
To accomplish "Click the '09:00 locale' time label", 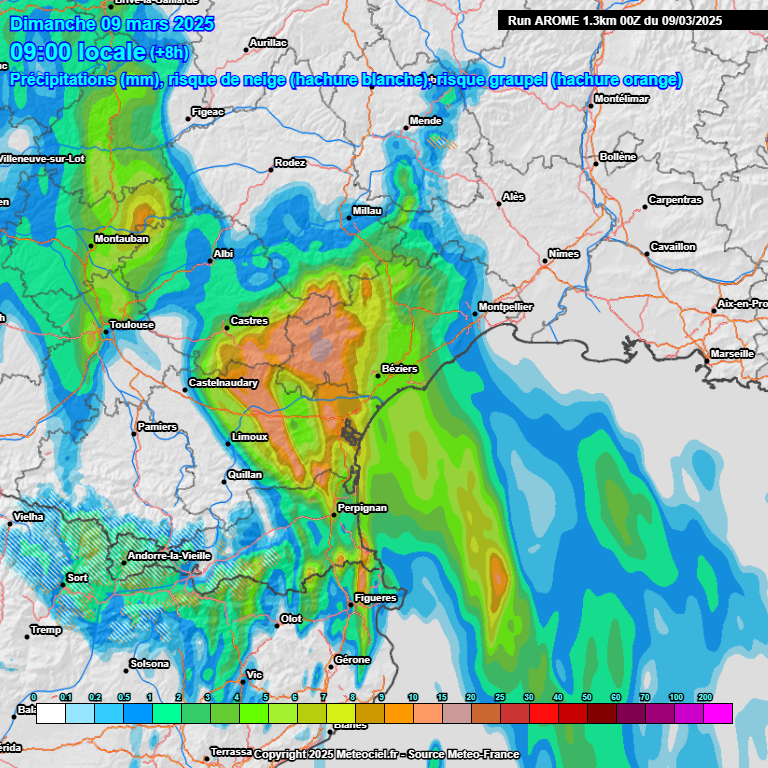I will (x=78, y=52).
